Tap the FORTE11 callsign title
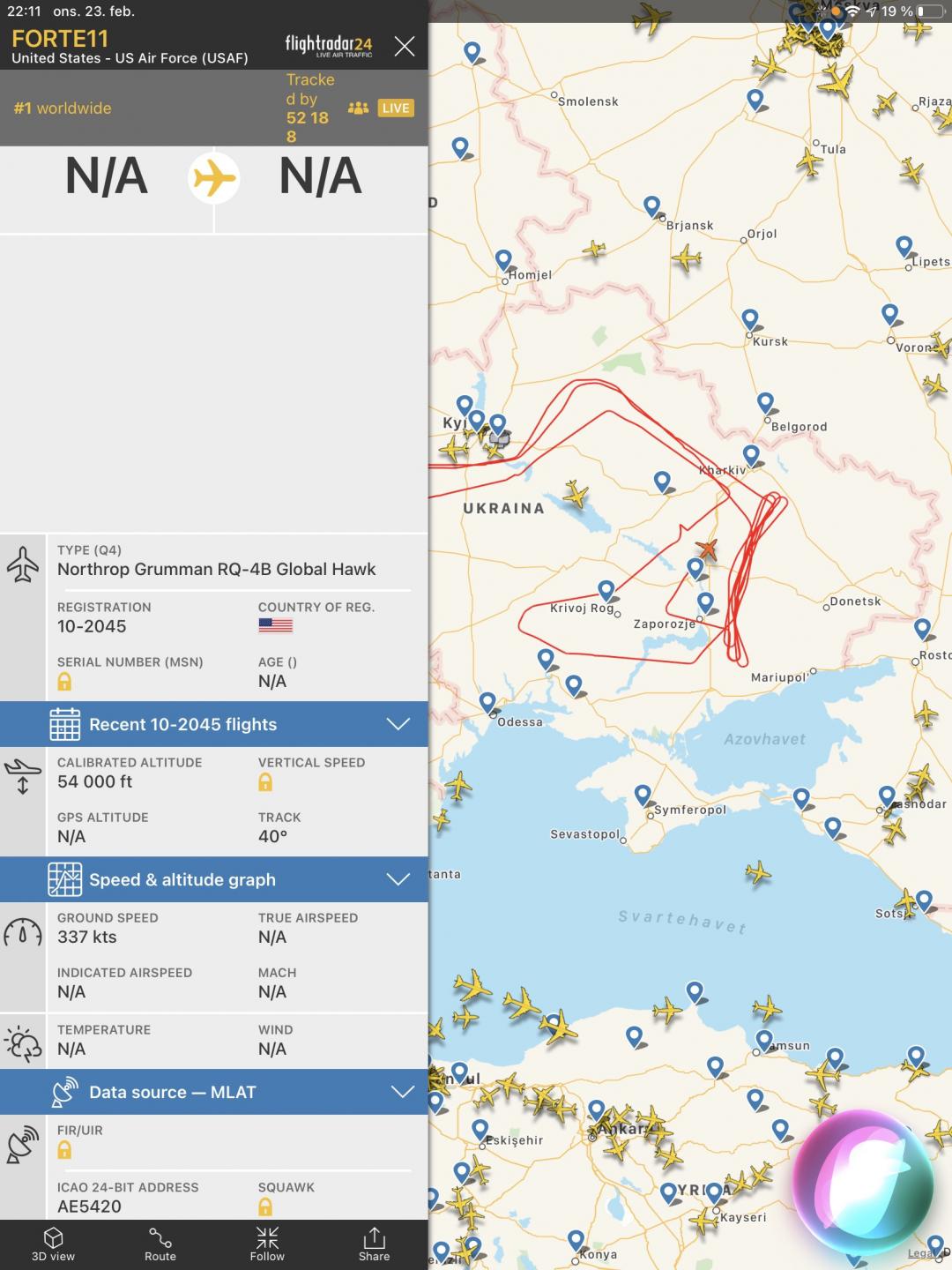The height and width of the screenshot is (1270, 952). point(60,39)
